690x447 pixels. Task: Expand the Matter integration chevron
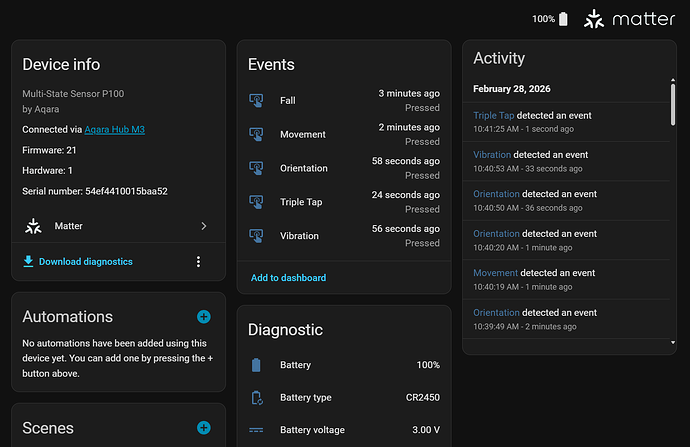pyautogui.click(x=204, y=226)
